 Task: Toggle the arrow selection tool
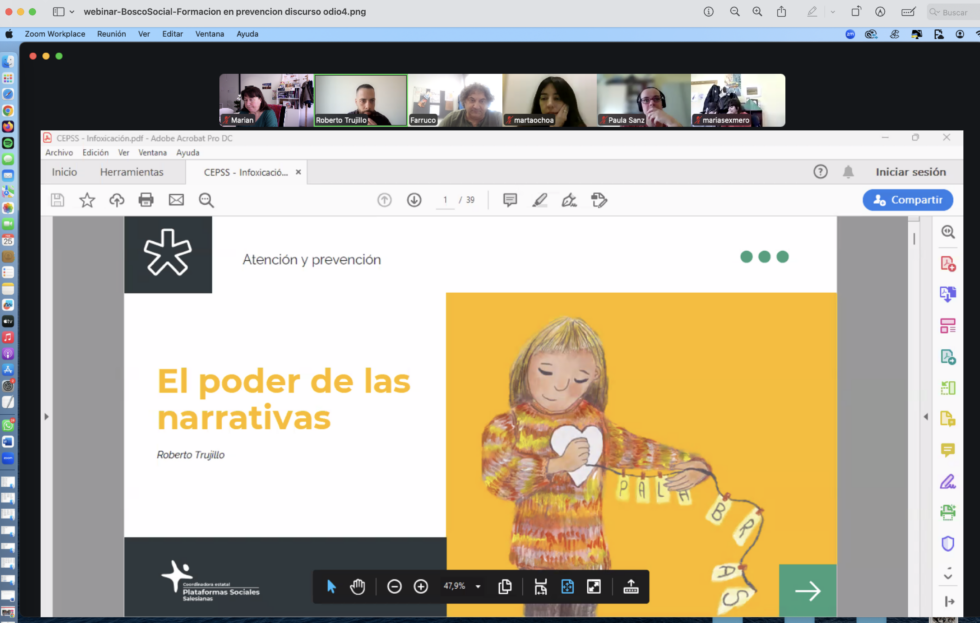click(332, 587)
